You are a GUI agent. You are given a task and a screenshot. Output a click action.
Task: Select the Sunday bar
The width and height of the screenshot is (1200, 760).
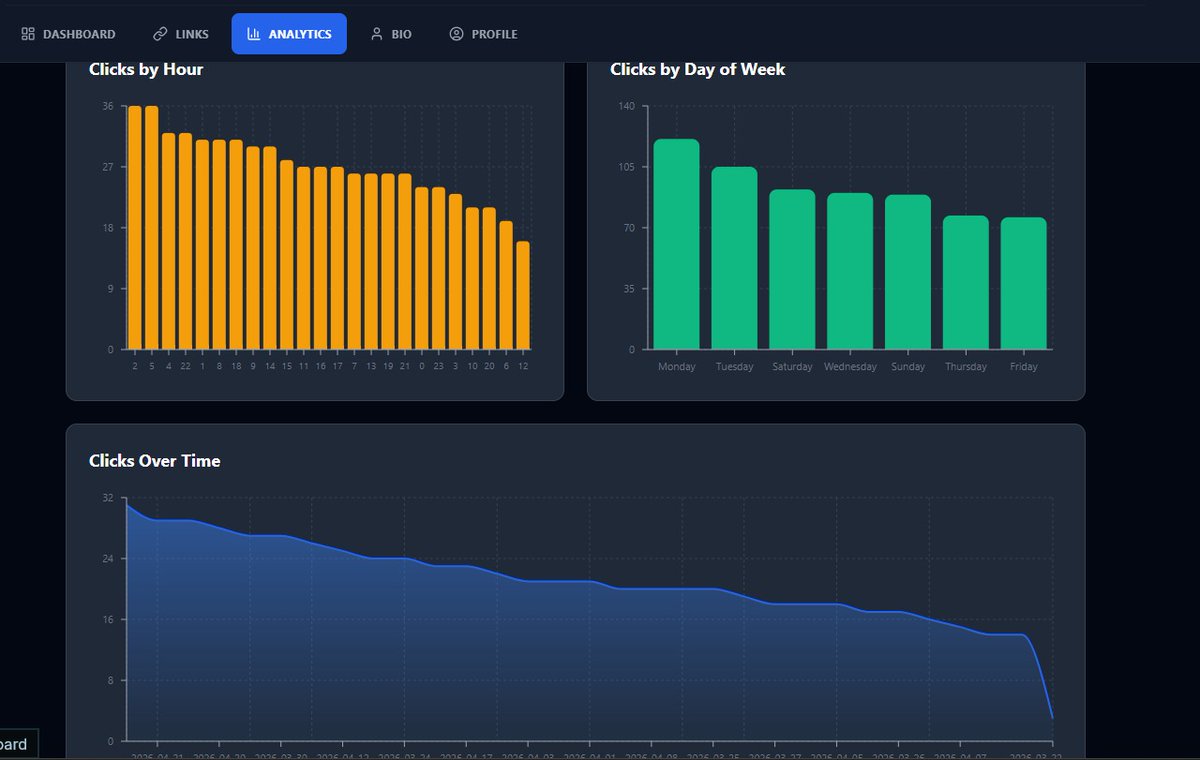click(908, 272)
